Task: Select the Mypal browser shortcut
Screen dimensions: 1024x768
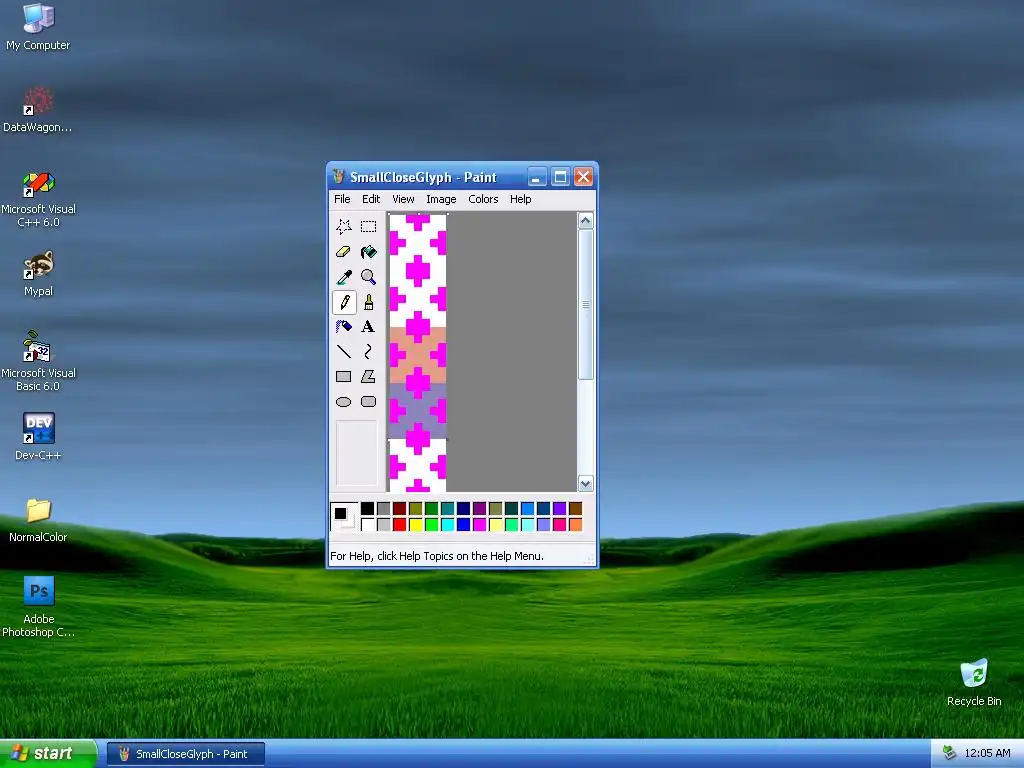Action: click(38, 274)
